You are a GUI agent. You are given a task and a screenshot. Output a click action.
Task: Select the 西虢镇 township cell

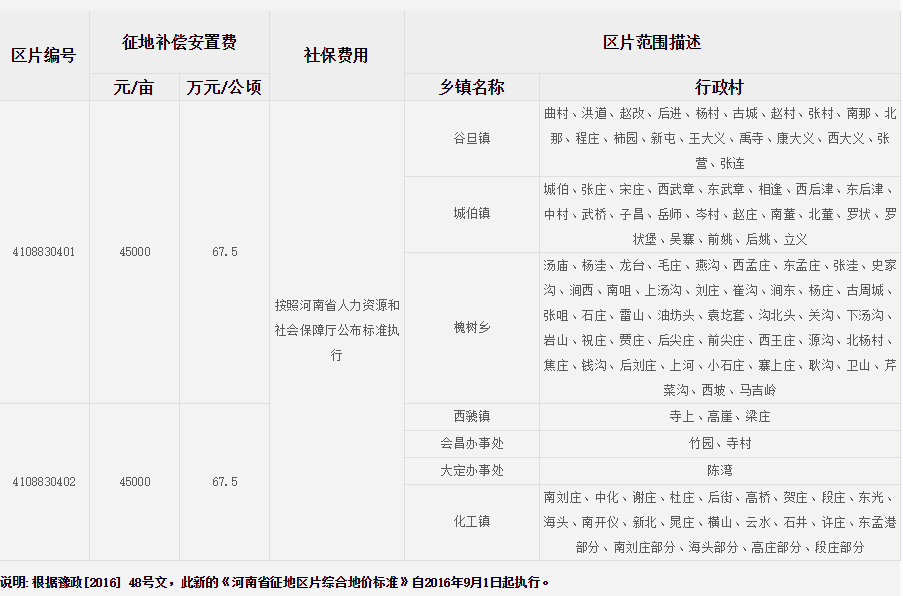pos(472,416)
